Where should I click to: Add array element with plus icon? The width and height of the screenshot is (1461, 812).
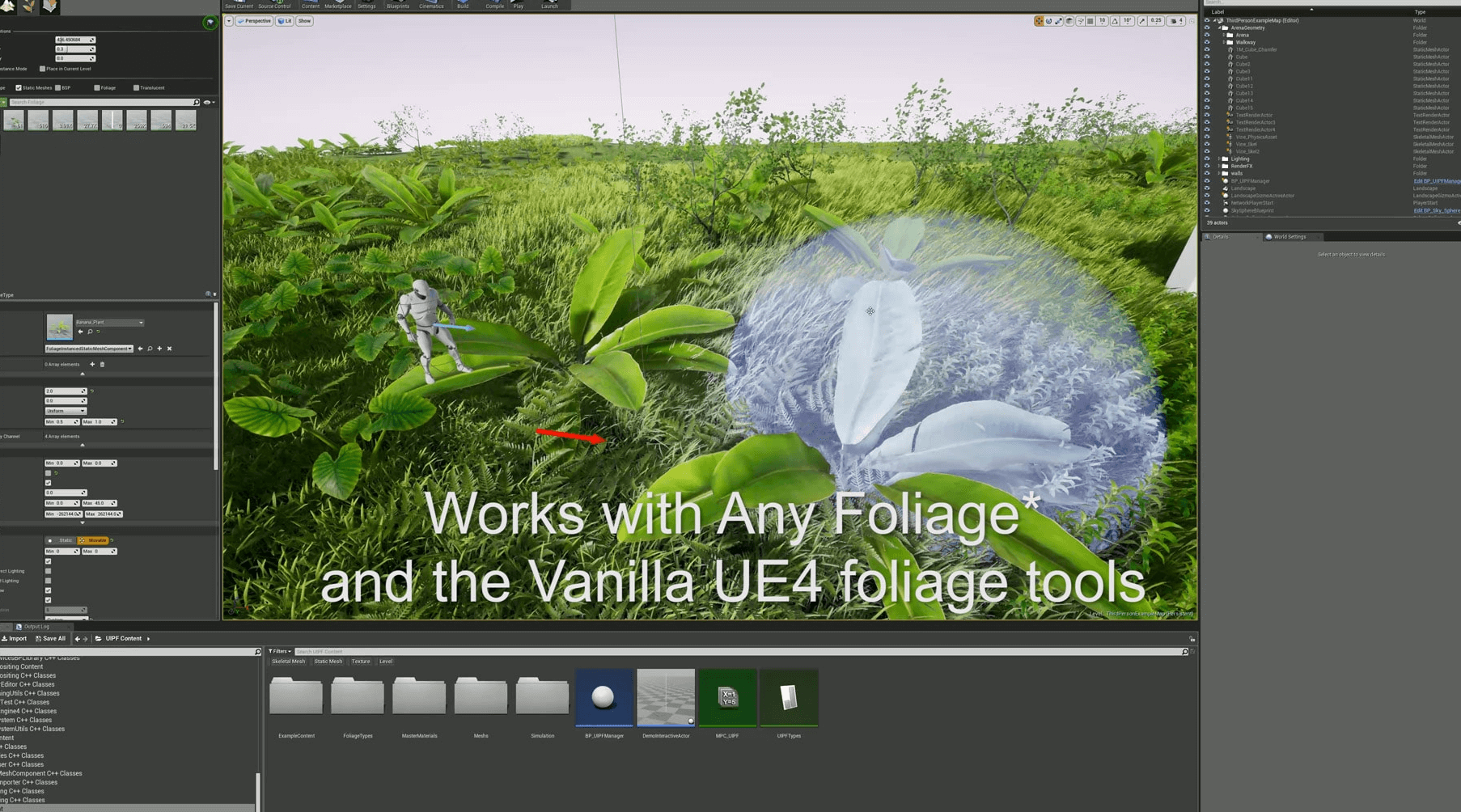pos(92,365)
